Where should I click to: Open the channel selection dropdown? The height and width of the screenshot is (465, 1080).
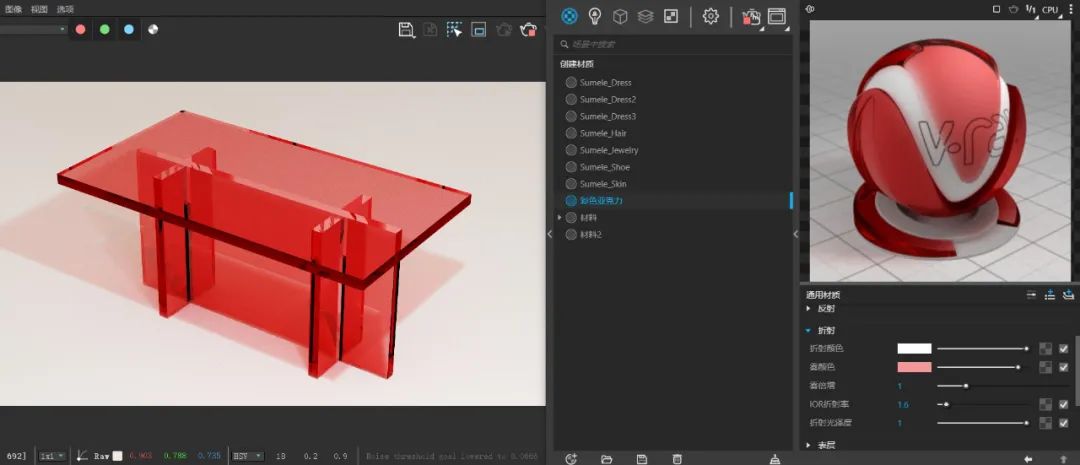33,30
